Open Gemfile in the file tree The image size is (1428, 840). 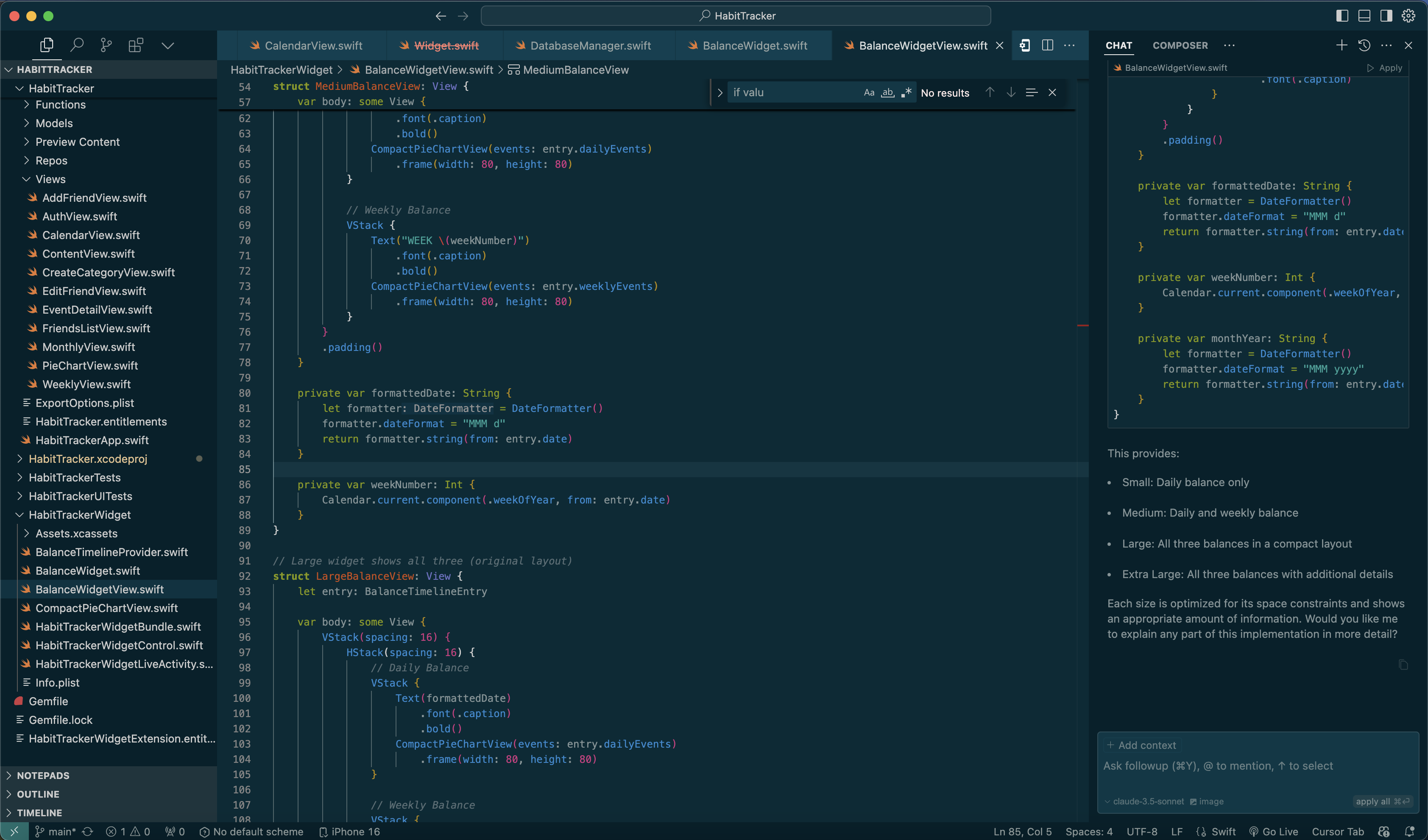tap(108, 701)
